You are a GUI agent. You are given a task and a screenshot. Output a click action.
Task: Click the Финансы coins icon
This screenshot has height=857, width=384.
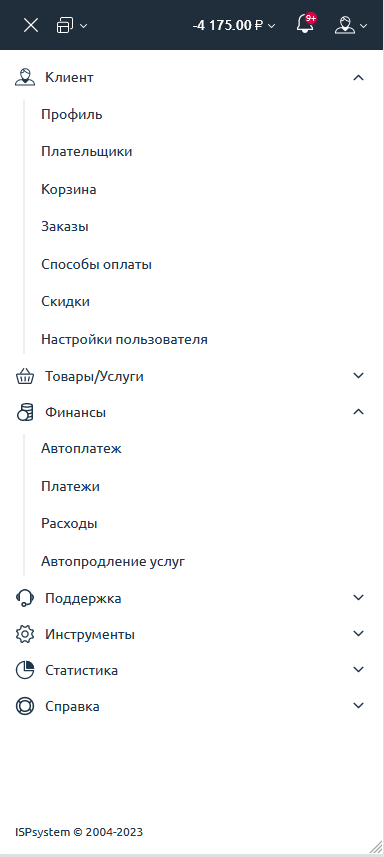tap(25, 412)
